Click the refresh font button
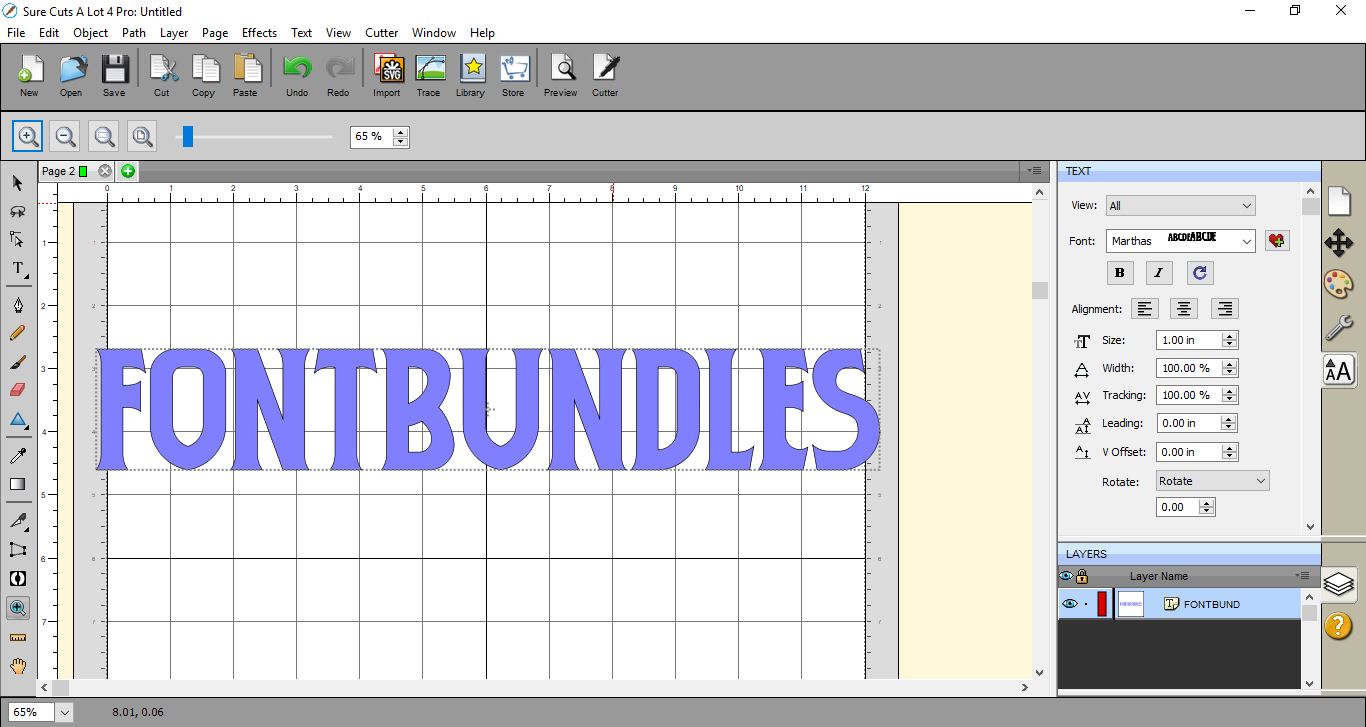 (1200, 273)
